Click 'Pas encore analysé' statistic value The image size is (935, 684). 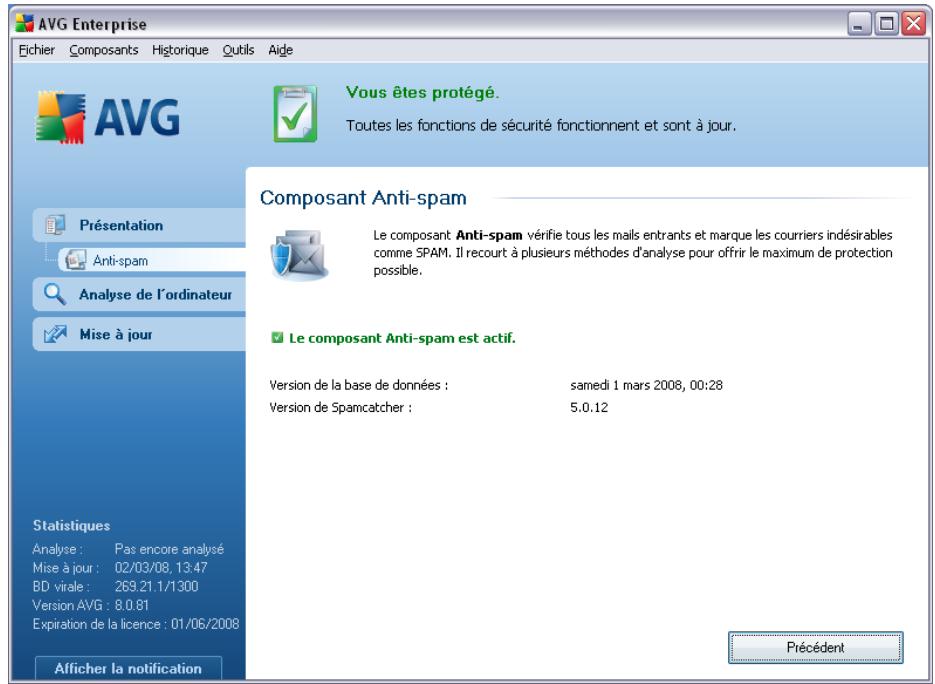169,549
